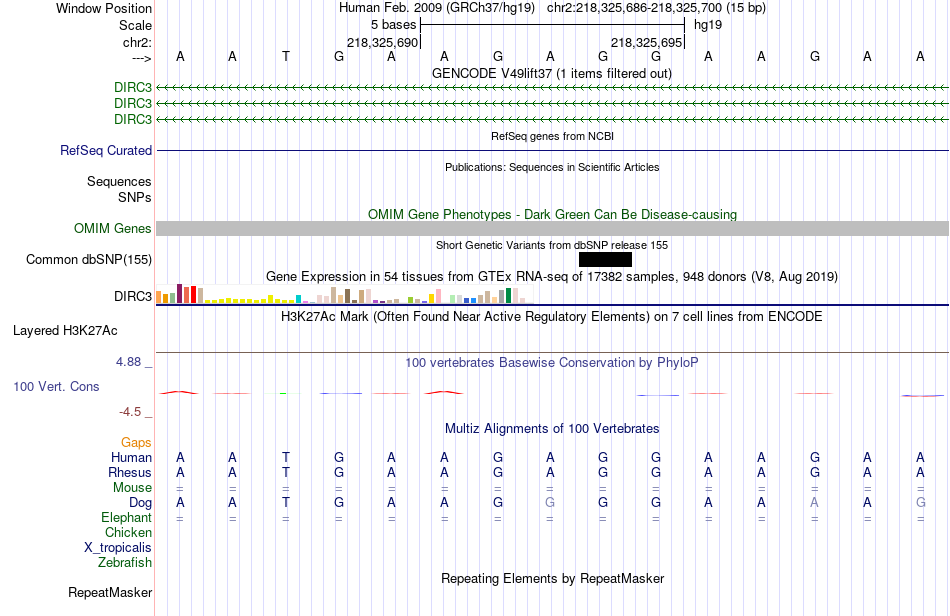This screenshot has width=950, height=616.
Task: Open the GTEx Gene Expression in 54 tissues title
Action: [552, 277]
